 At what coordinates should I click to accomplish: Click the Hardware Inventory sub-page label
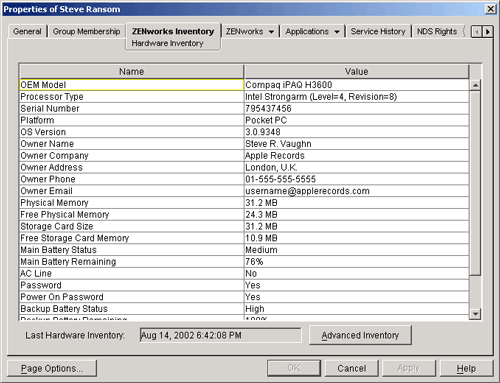coord(167,43)
